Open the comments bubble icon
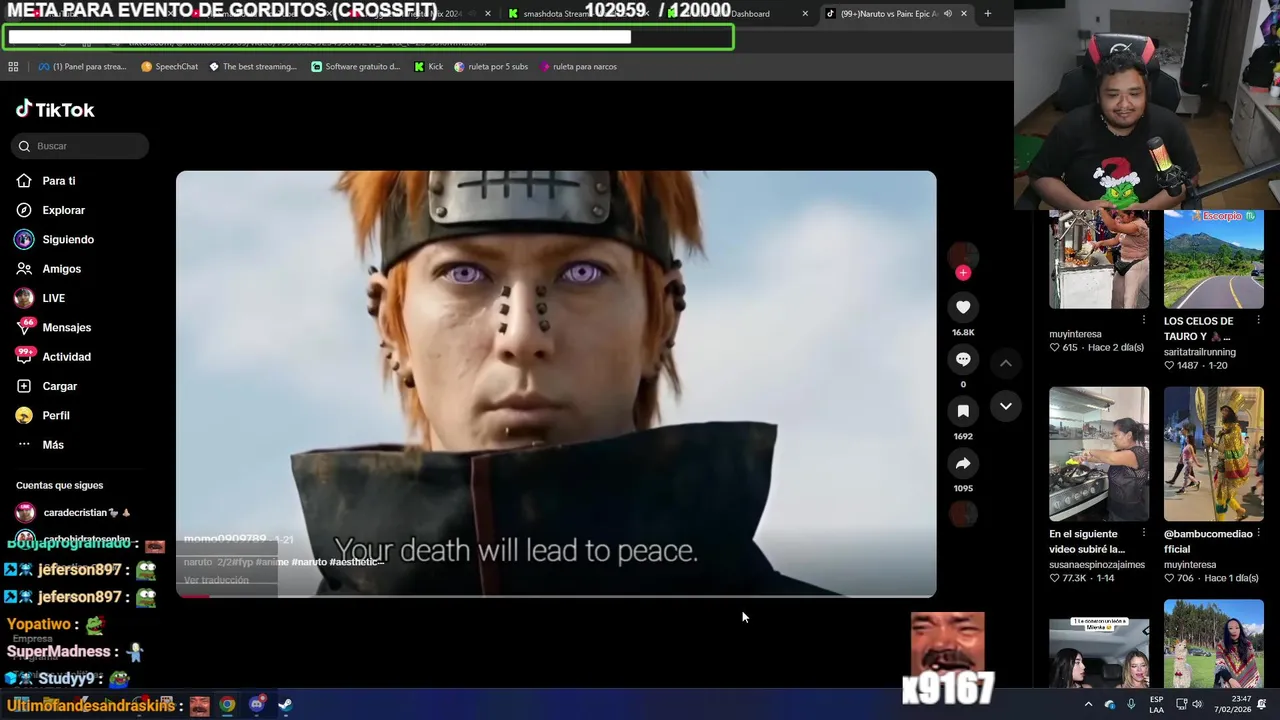 (963, 360)
